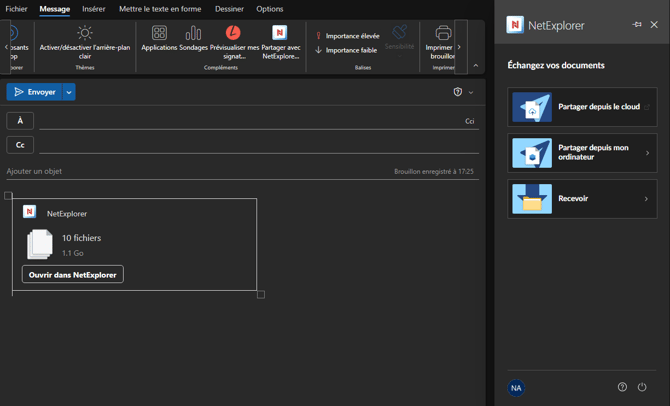Click Ouvrir dans NetExplorer button
The height and width of the screenshot is (406, 670).
coord(73,274)
